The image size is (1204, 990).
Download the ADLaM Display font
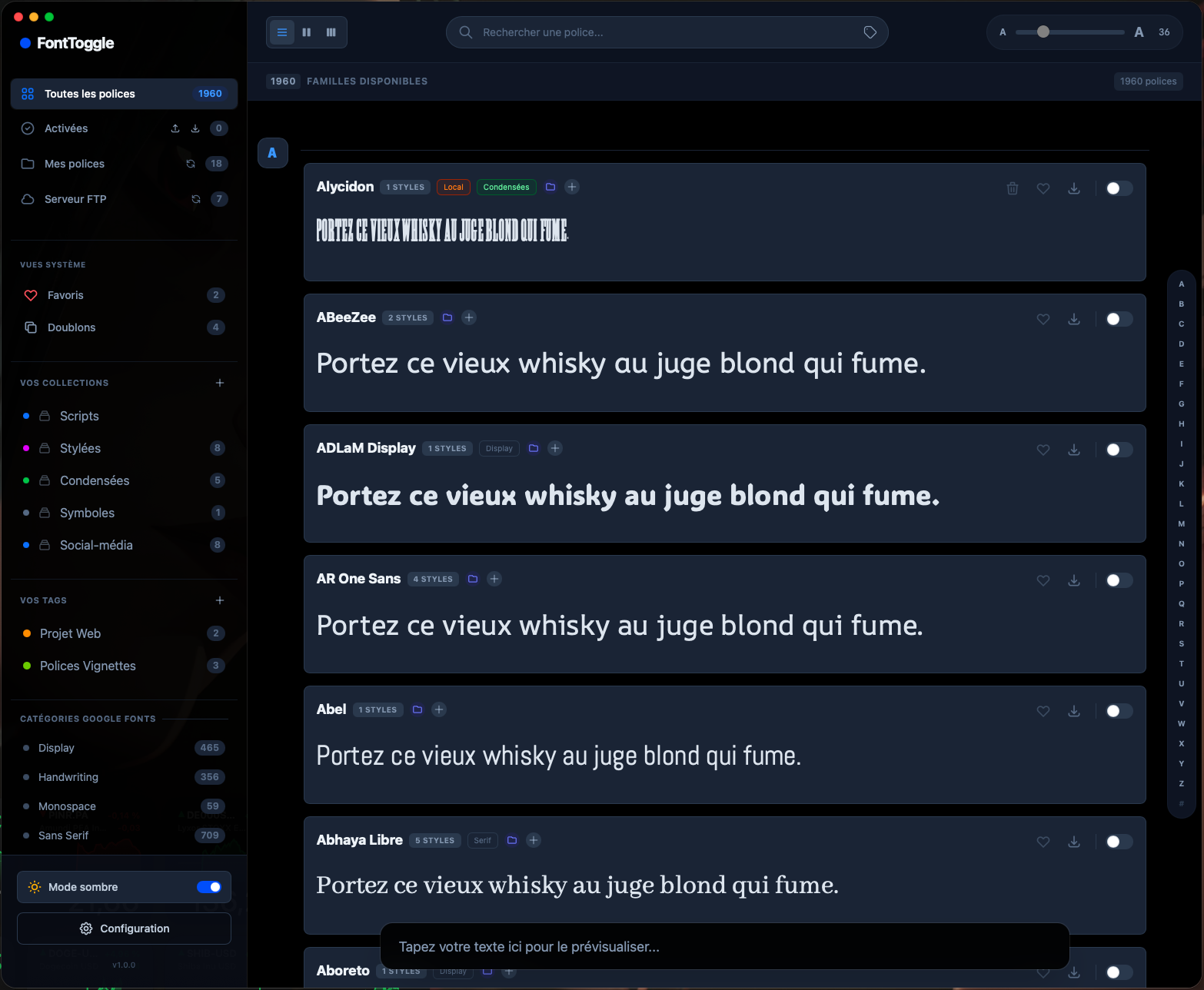point(1074,450)
